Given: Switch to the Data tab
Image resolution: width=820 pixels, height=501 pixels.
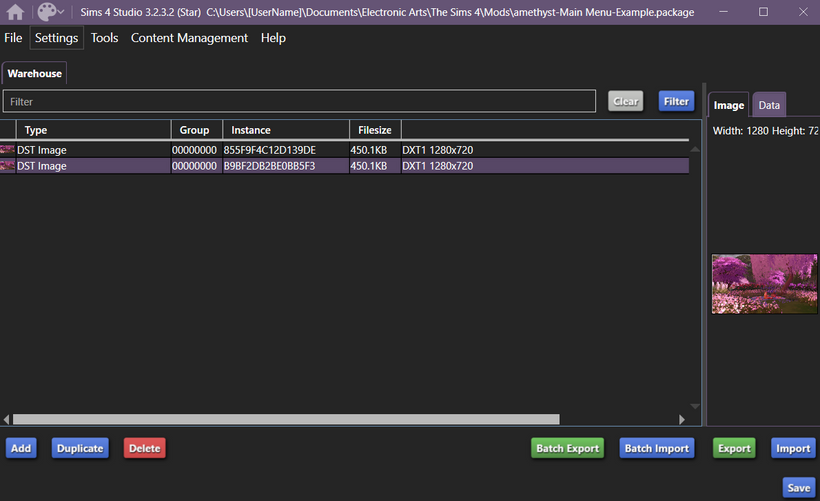Looking at the screenshot, I should pyautogui.click(x=769, y=105).
